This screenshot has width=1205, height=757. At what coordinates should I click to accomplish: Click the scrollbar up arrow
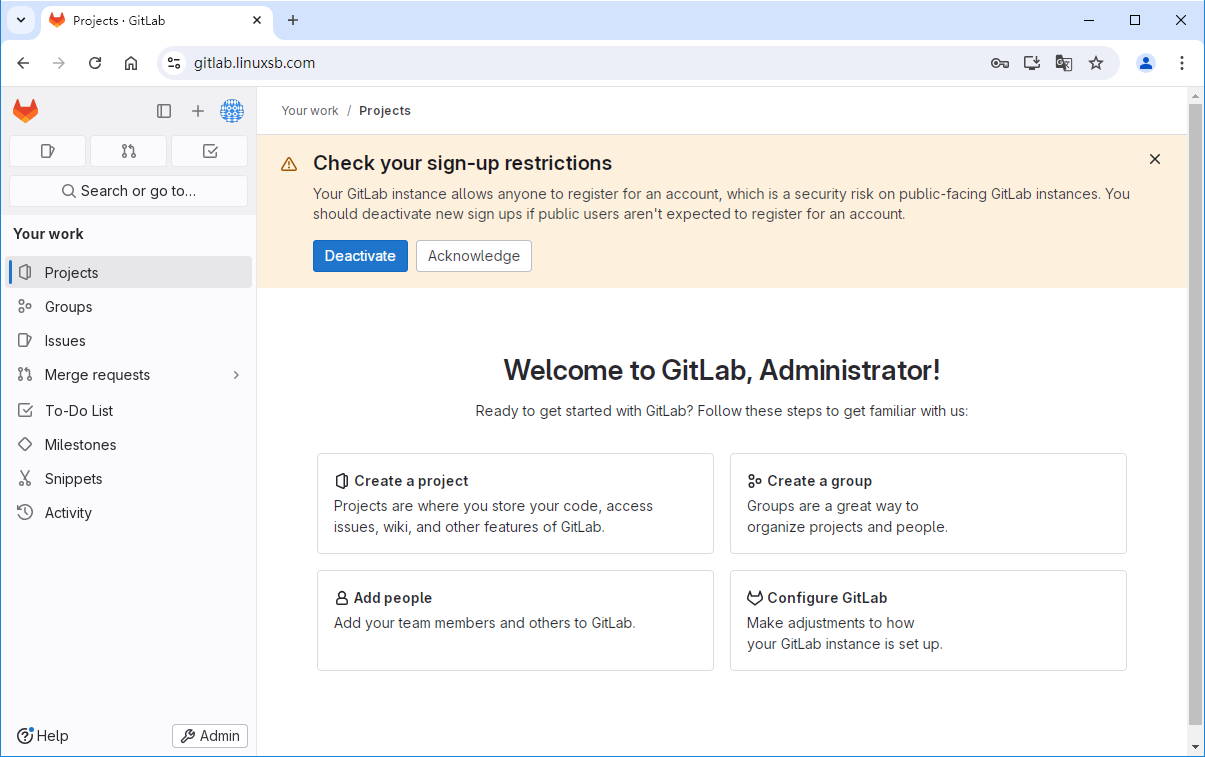1196,95
